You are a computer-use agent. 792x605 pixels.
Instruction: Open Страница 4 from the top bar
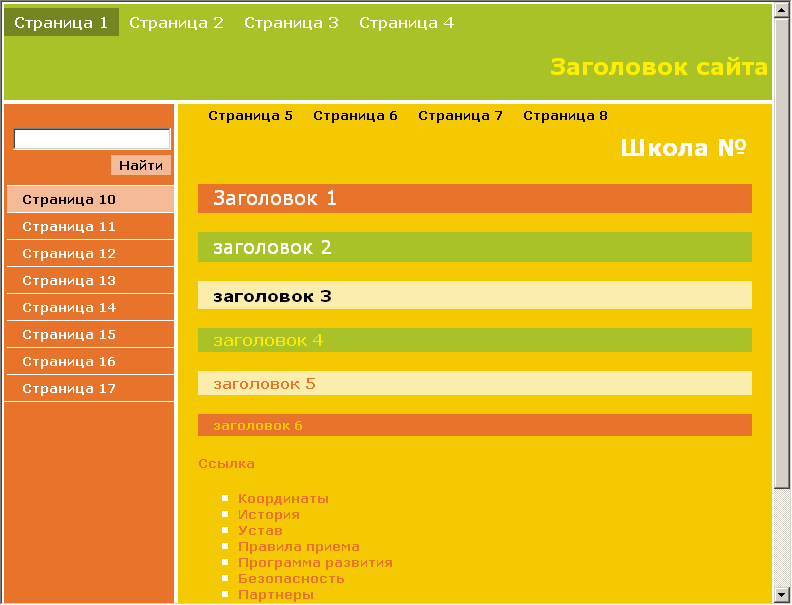[x=406, y=22]
